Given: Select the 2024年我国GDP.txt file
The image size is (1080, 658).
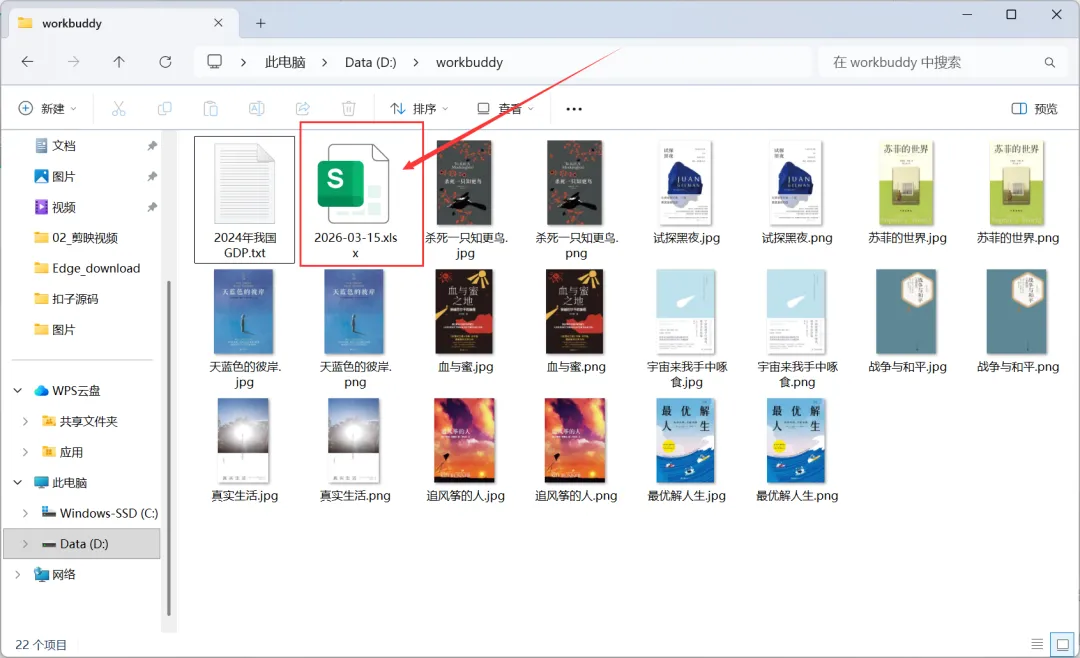Looking at the screenshot, I should pyautogui.click(x=245, y=200).
